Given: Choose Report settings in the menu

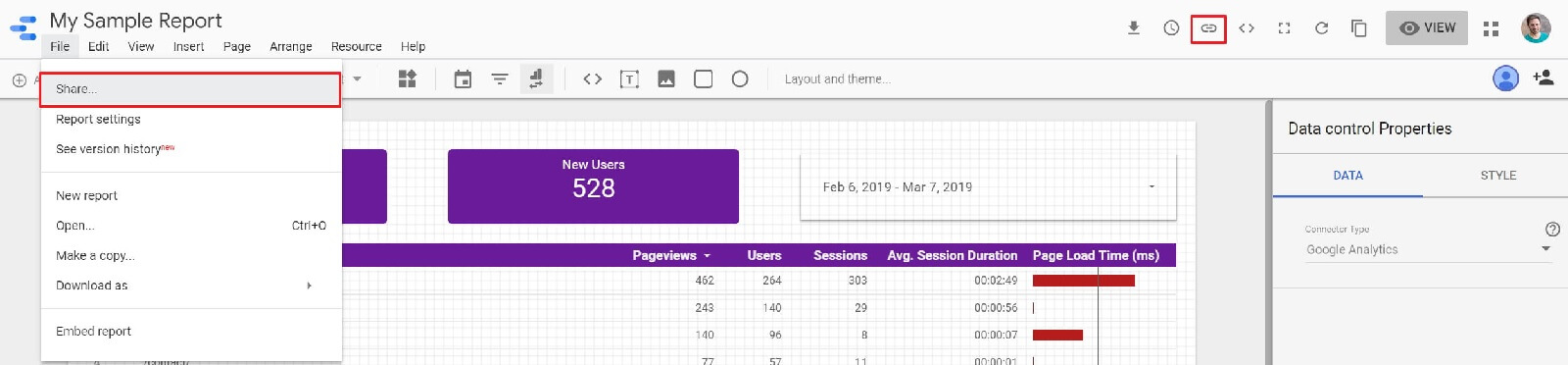Looking at the screenshot, I should 191,120.
